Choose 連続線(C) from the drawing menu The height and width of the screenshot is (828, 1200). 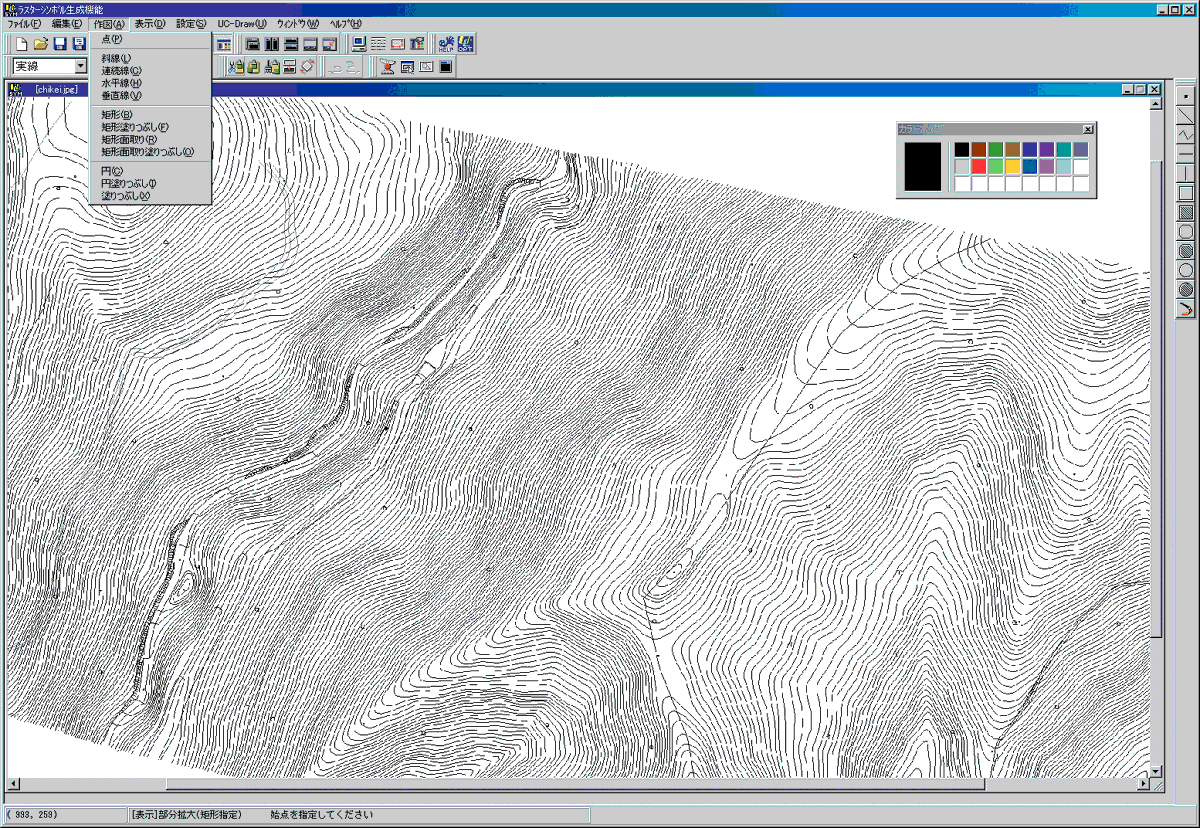coord(150,71)
